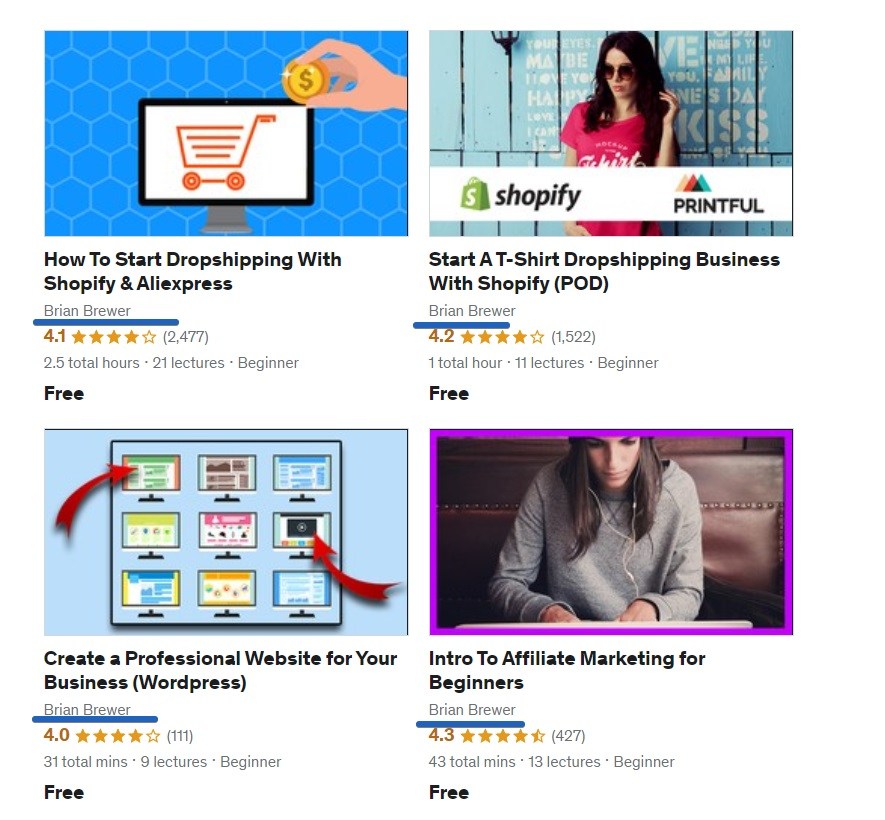The width and height of the screenshot is (885, 820).
Task: Open the Shopify Printful course thumbnail
Action: pos(611,133)
